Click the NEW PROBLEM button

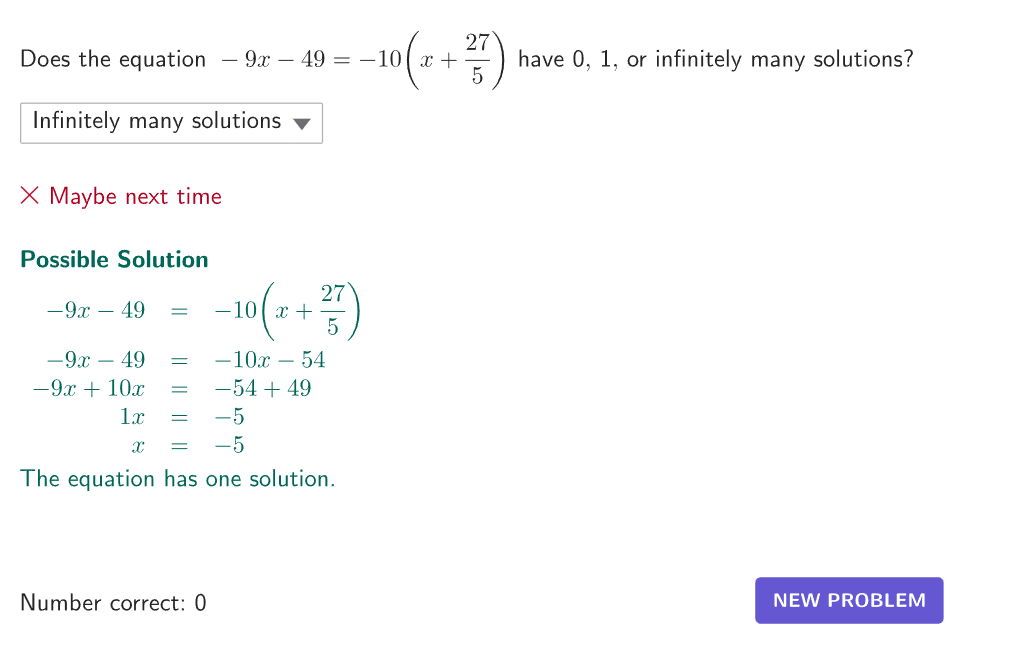(849, 600)
